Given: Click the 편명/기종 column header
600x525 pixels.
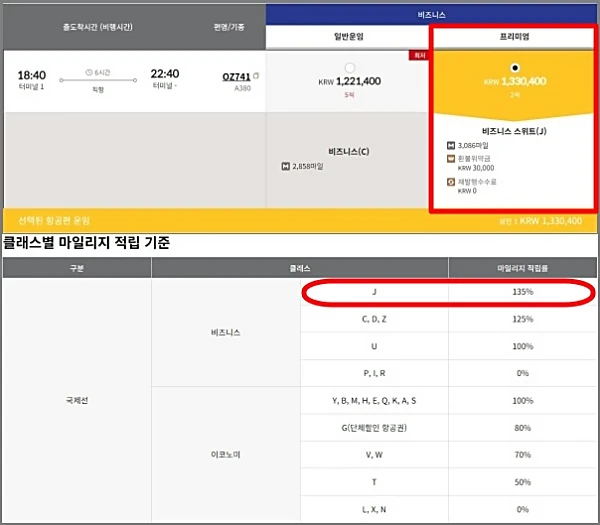Looking at the screenshot, I should (x=229, y=27).
